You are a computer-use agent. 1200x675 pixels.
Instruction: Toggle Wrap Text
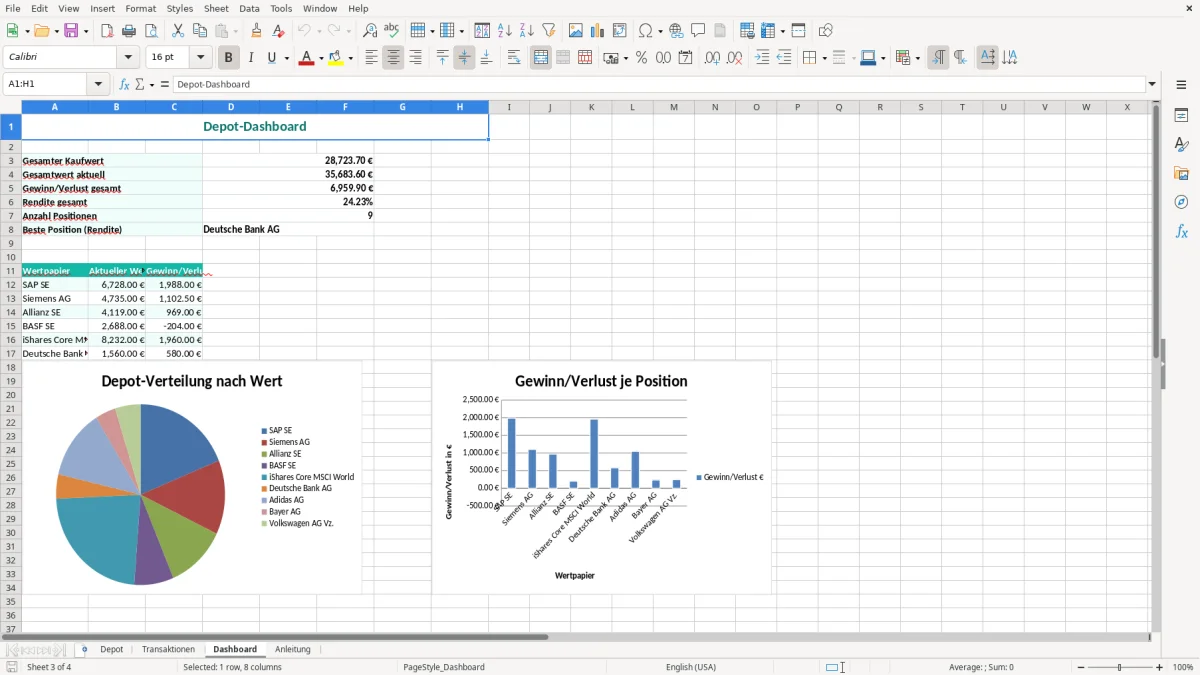513,58
